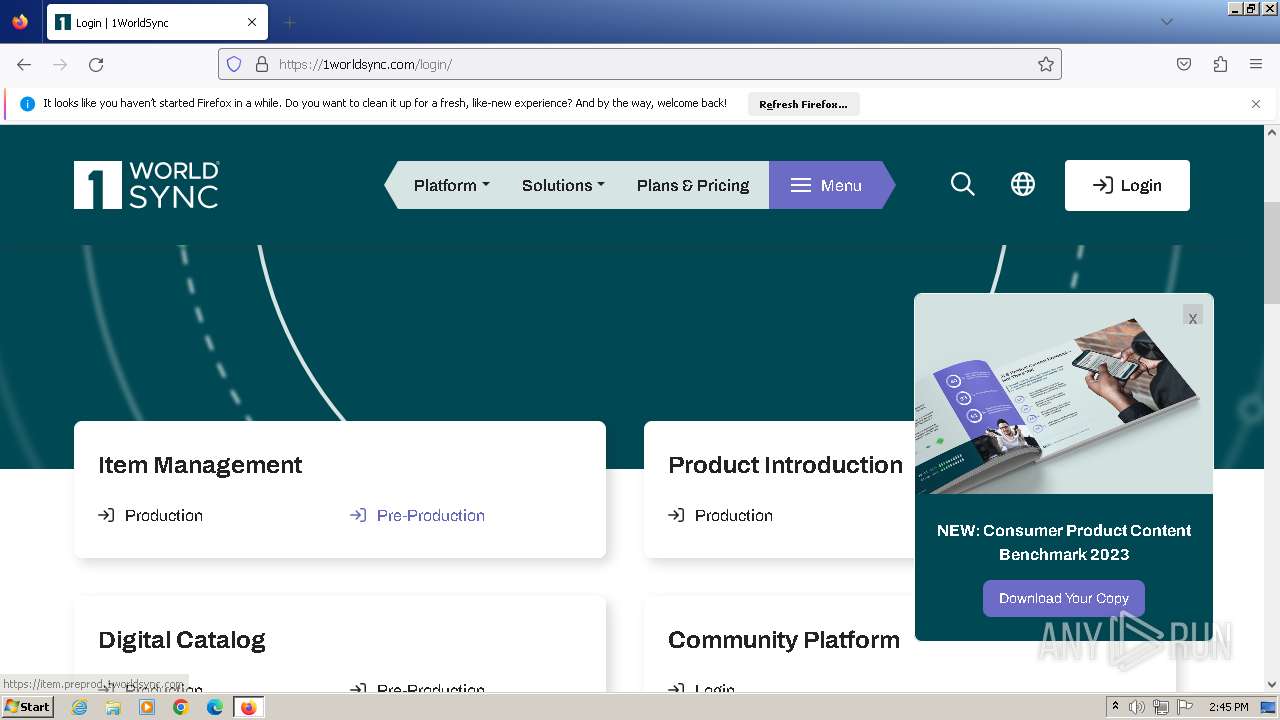Open a new tab with plus
The height and width of the screenshot is (720, 1280).
289,22
